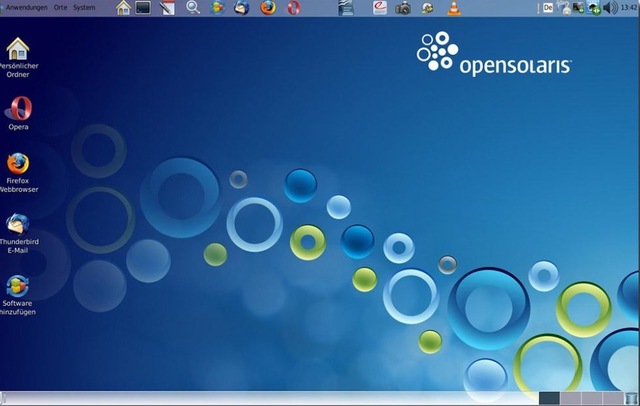Click the network status tray icon
The width and height of the screenshot is (640, 406).
pos(564,8)
